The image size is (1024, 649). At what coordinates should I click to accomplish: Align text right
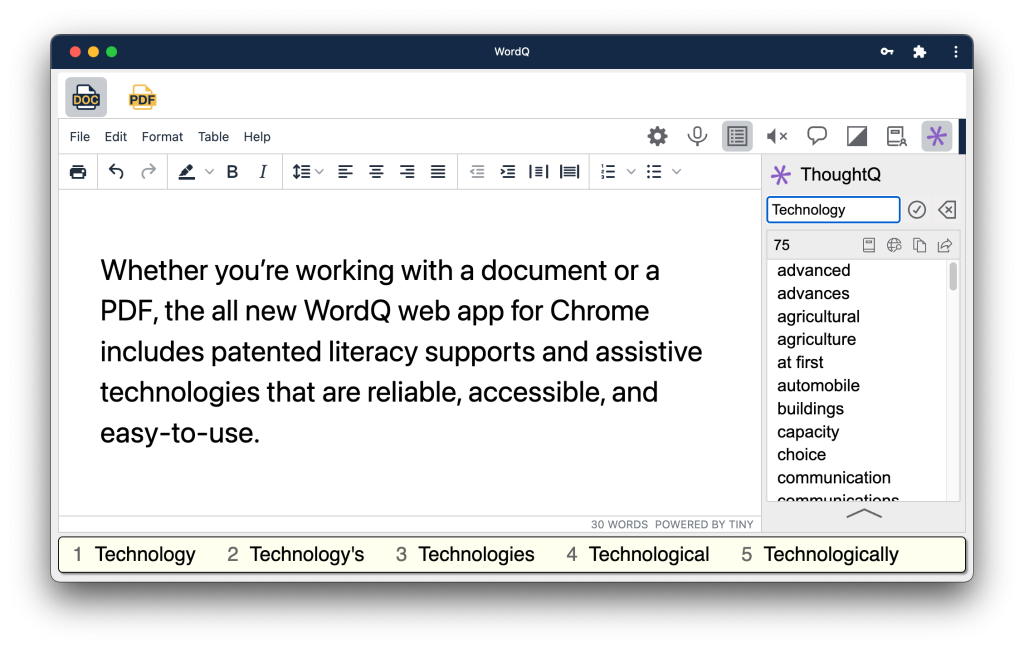[407, 172]
